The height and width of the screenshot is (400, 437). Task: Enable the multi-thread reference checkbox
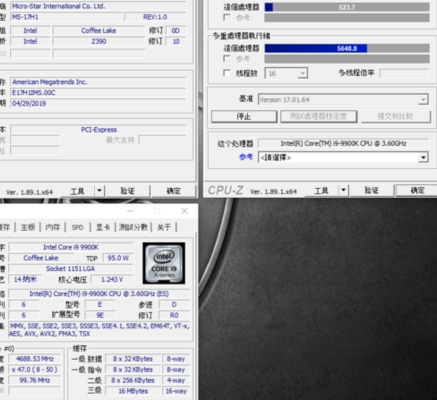click(227, 59)
